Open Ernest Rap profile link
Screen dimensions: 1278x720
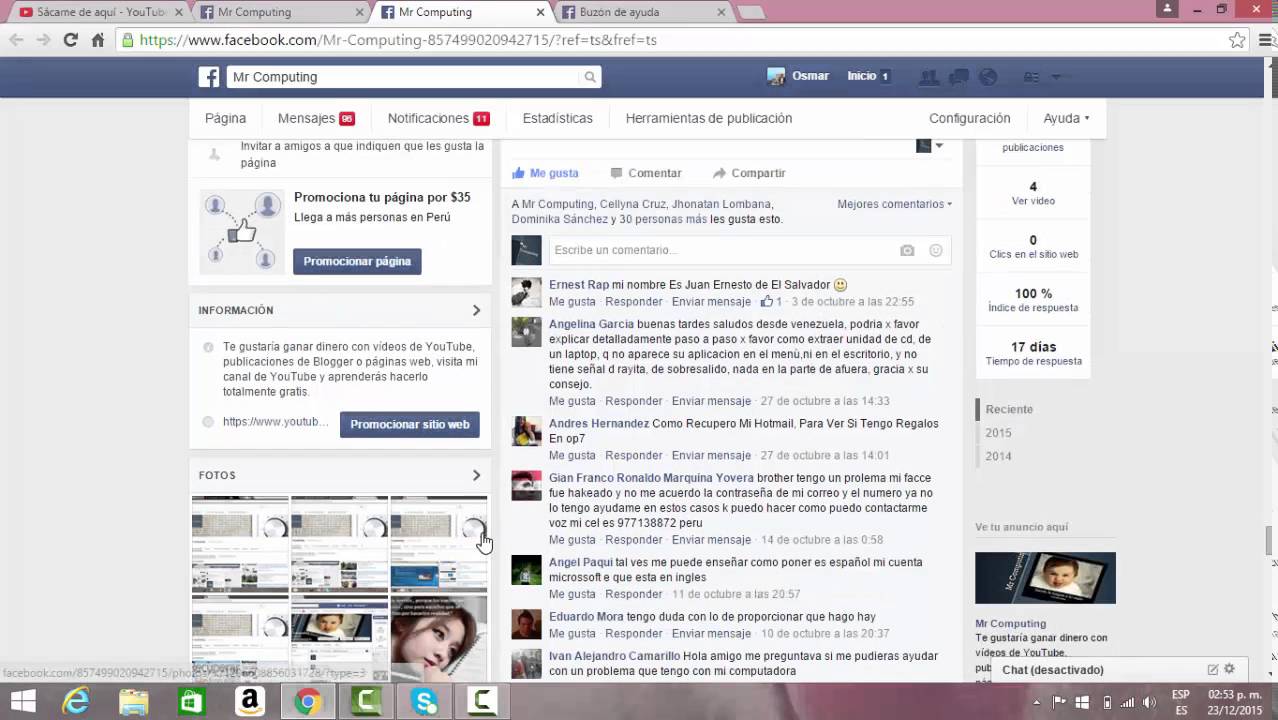[579, 285]
